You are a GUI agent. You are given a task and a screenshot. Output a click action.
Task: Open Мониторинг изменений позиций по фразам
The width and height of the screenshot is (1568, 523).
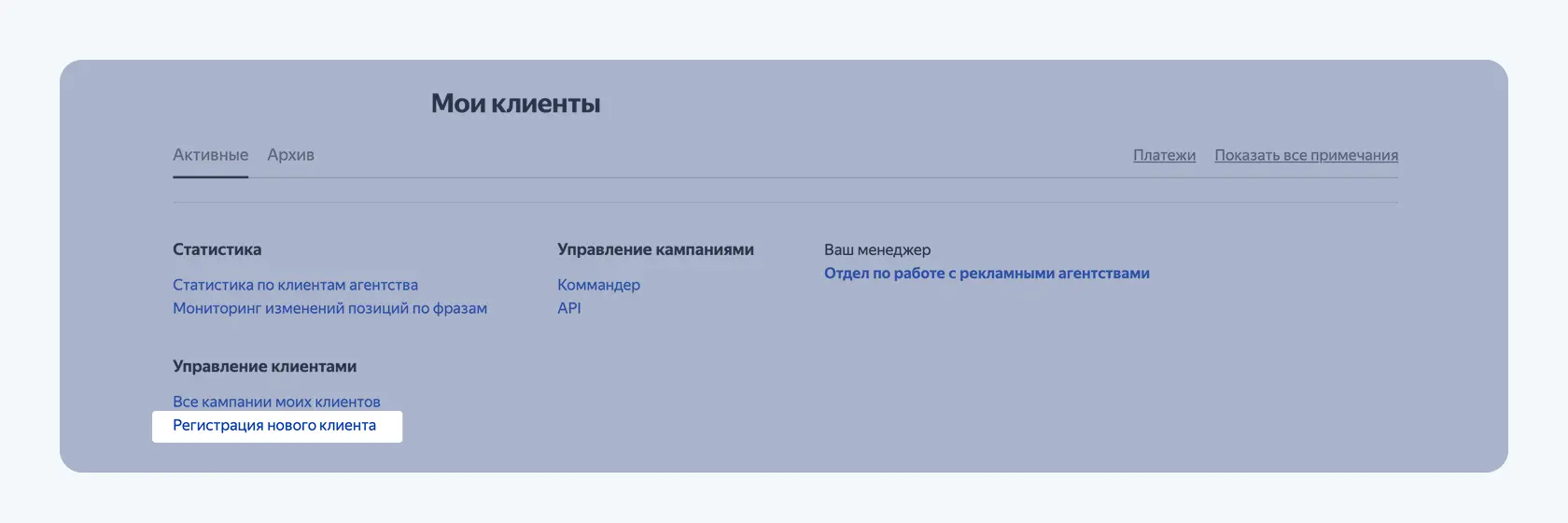[x=329, y=308]
